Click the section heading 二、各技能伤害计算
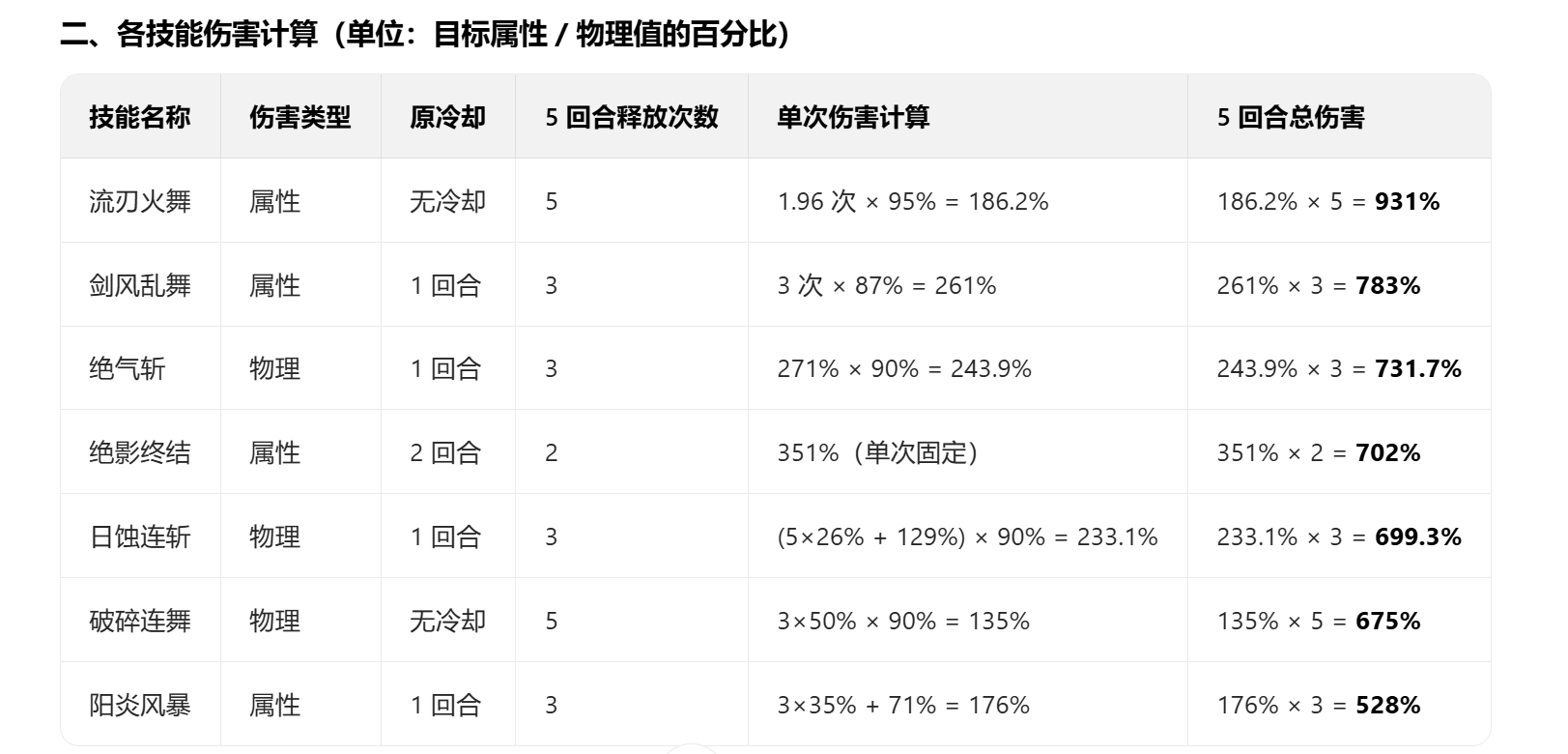The height and width of the screenshot is (754, 1568). coord(188,34)
